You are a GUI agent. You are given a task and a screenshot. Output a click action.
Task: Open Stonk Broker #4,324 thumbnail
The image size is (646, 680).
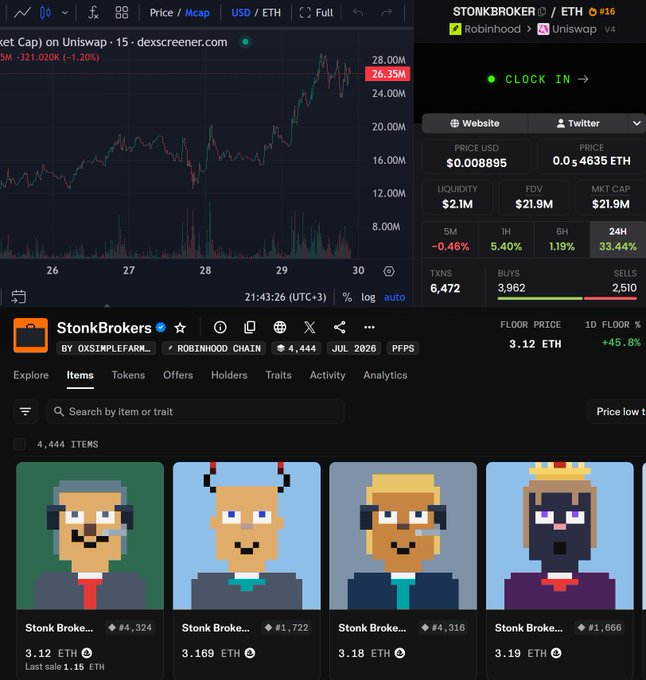pos(90,536)
